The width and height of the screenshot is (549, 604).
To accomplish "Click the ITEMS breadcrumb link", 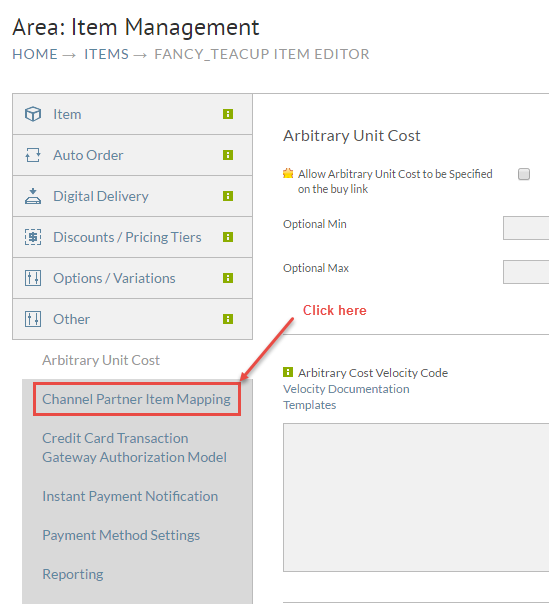I will [106, 54].
